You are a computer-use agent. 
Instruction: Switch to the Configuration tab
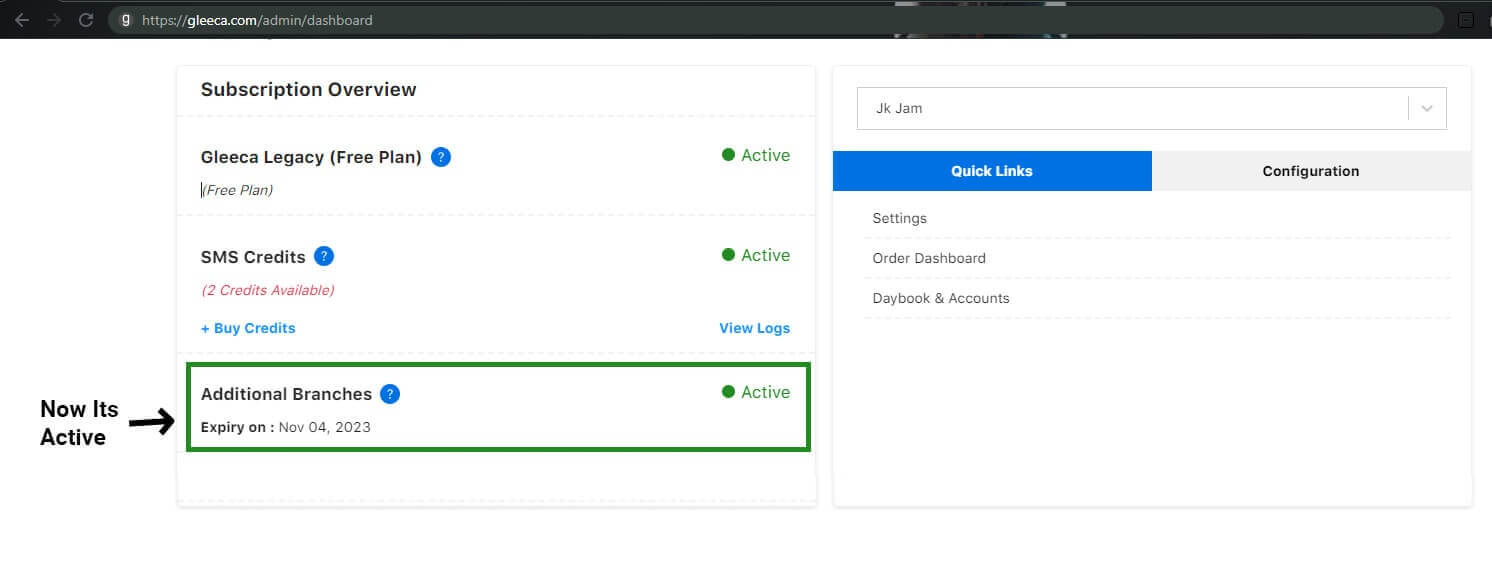point(1311,171)
